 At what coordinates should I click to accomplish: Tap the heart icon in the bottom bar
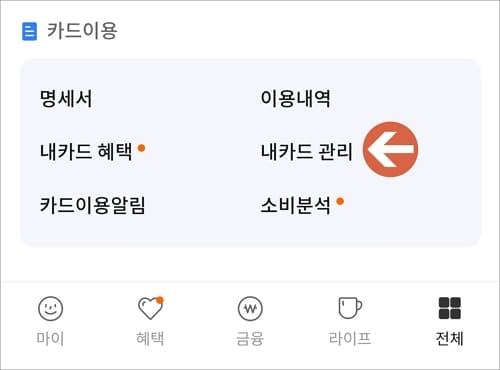151,308
